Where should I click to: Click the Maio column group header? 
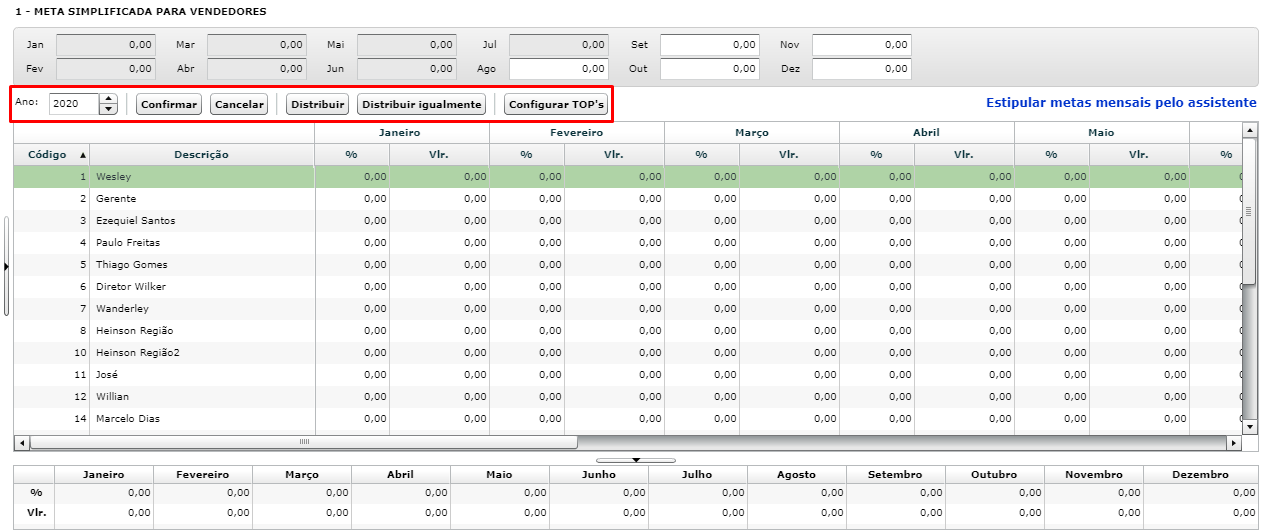tap(1102, 132)
